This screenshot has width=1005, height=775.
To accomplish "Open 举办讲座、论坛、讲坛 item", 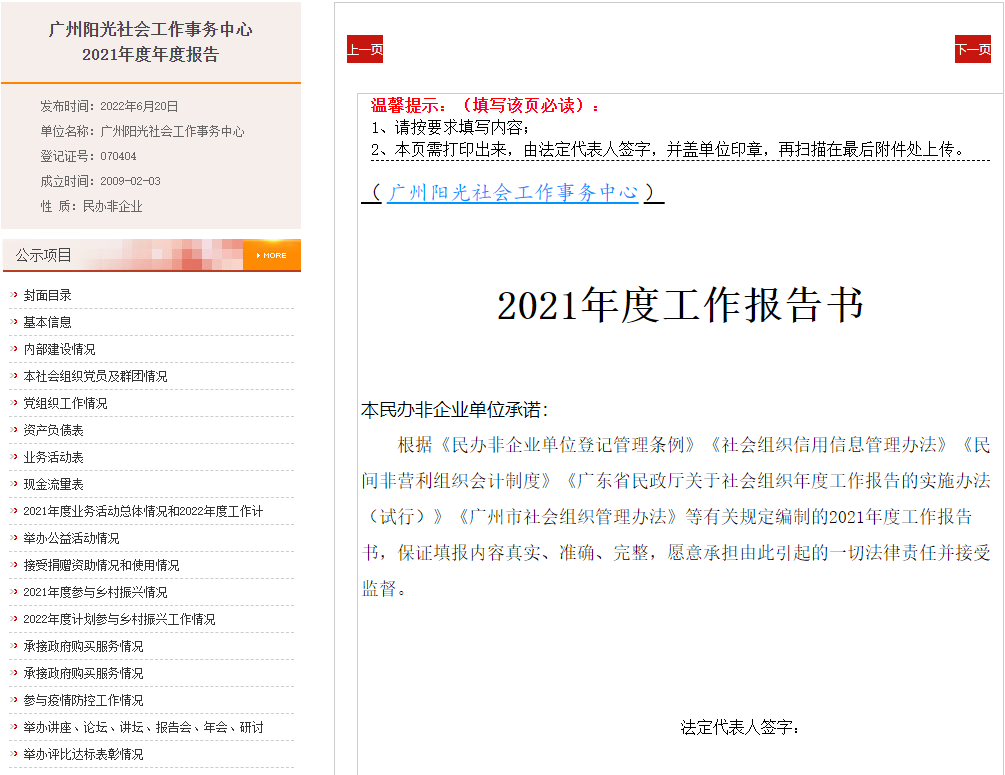I will tap(143, 727).
